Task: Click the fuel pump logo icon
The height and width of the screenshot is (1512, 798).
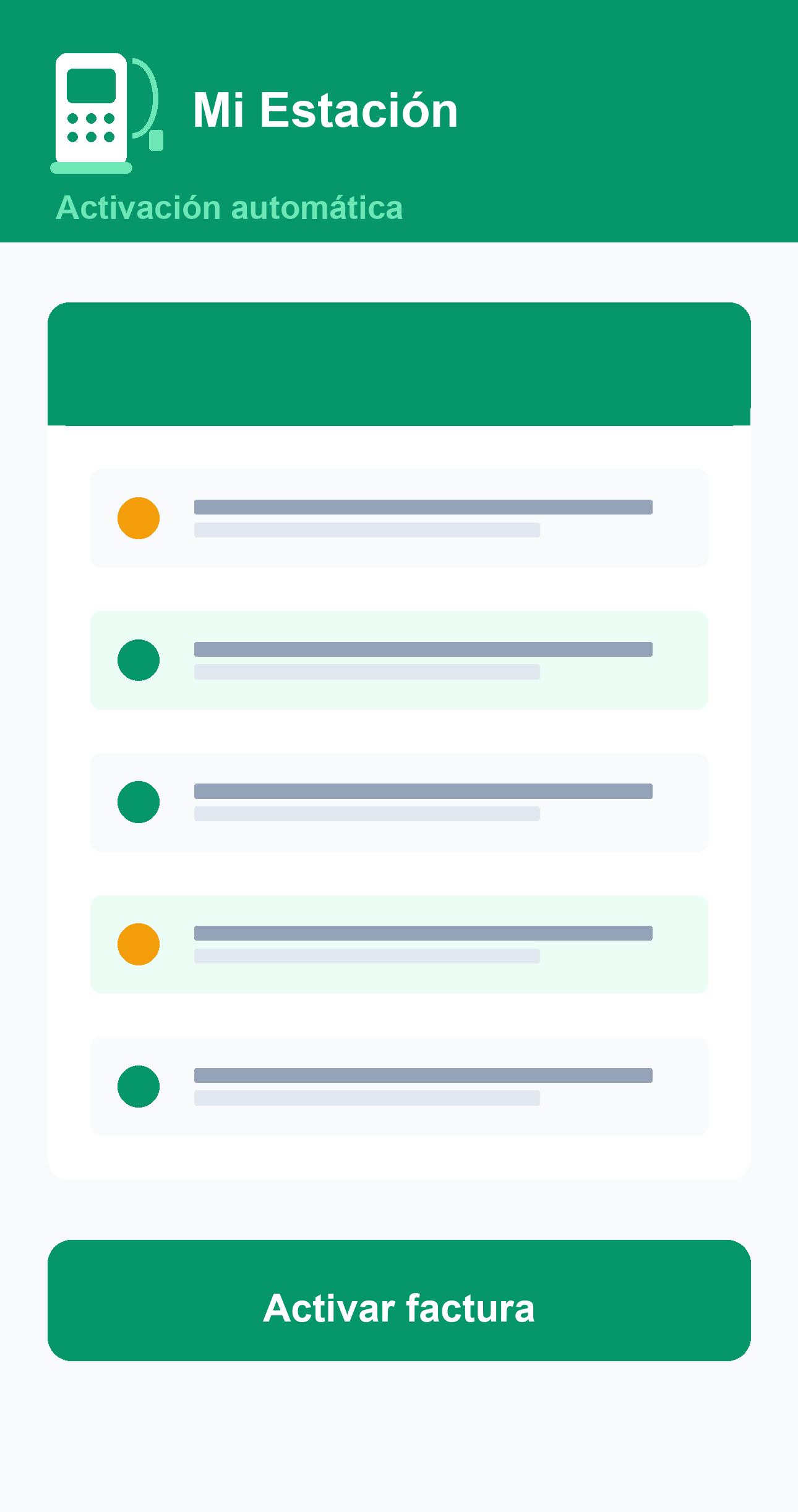Action: pyautogui.click(x=106, y=113)
